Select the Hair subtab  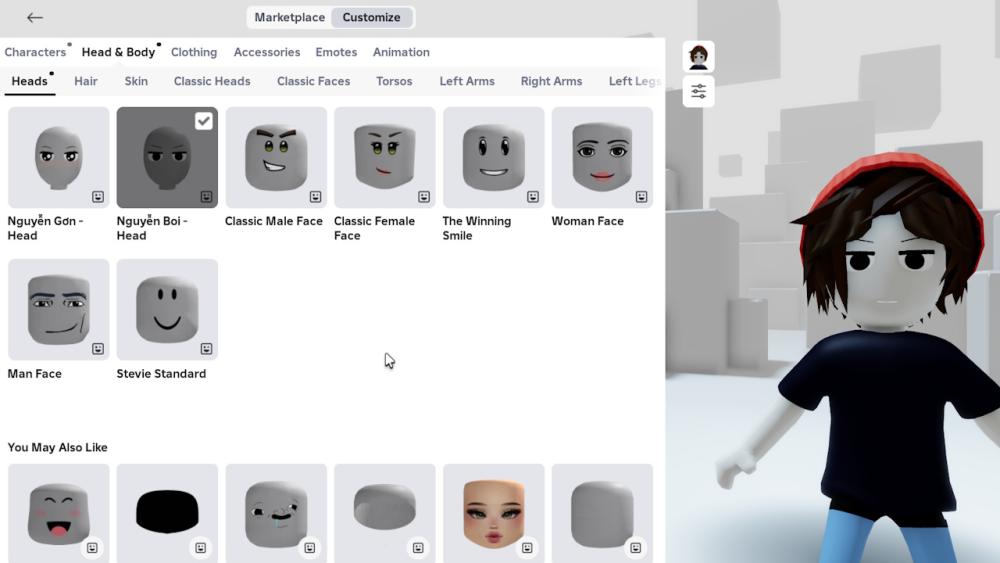coord(85,82)
